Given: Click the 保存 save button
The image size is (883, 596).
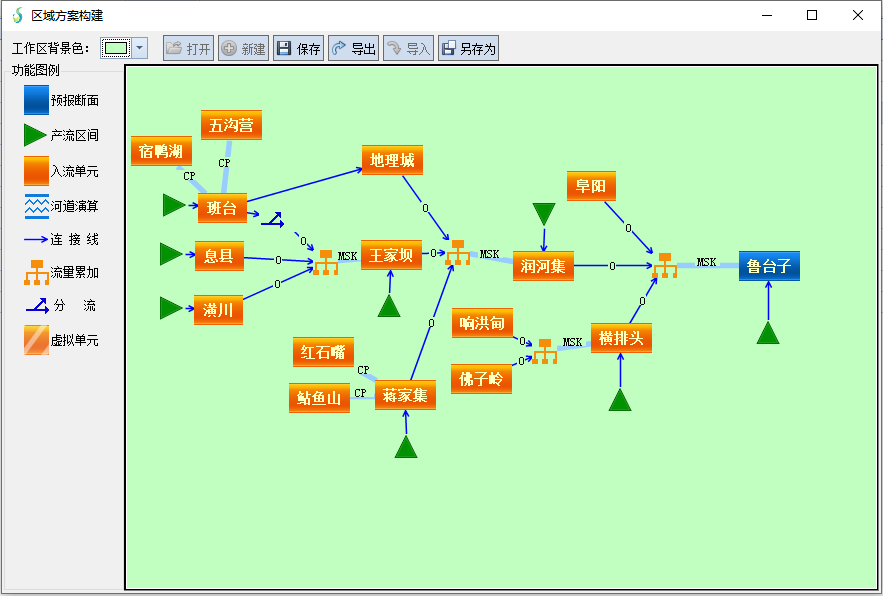Looking at the screenshot, I should (x=299, y=49).
